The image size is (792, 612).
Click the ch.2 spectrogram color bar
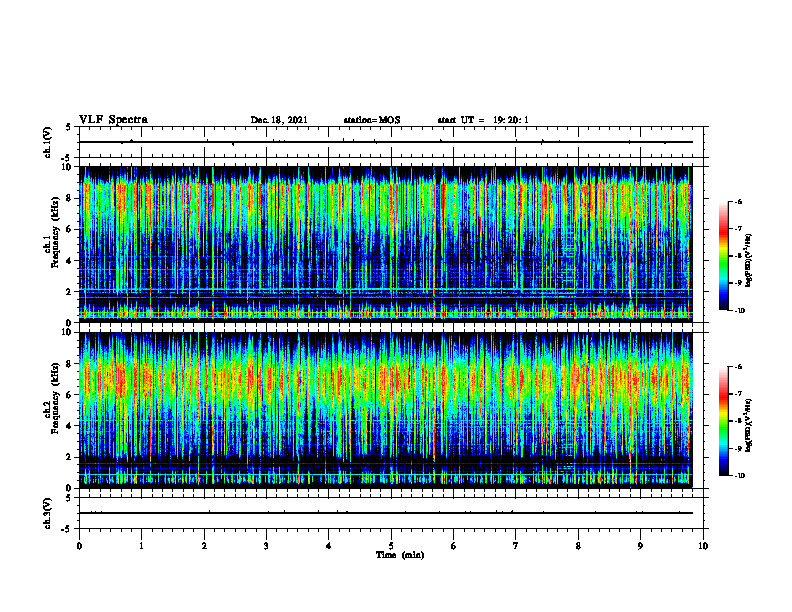pyautogui.click(x=723, y=421)
